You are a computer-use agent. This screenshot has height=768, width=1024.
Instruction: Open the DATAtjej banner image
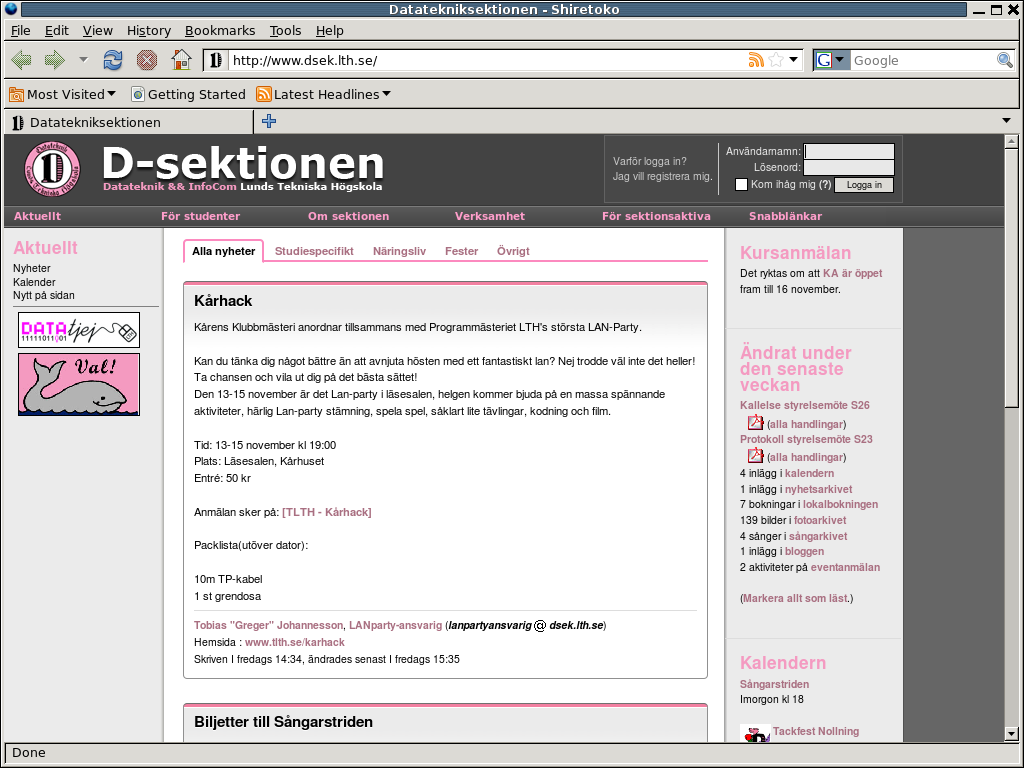tap(79, 330)
